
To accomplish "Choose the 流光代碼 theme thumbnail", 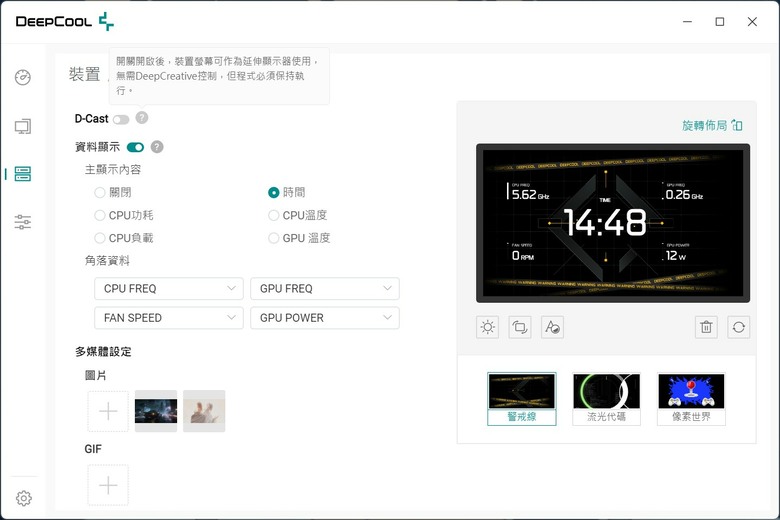I will 606,399.
